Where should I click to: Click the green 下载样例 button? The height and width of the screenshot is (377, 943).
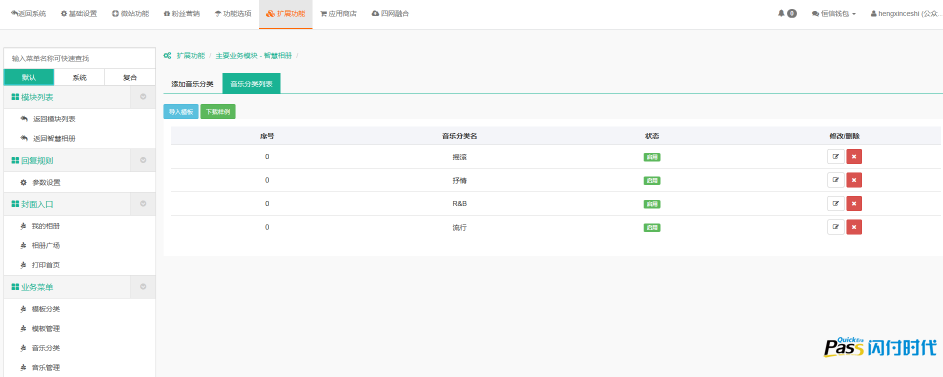(x=218, y=111)
